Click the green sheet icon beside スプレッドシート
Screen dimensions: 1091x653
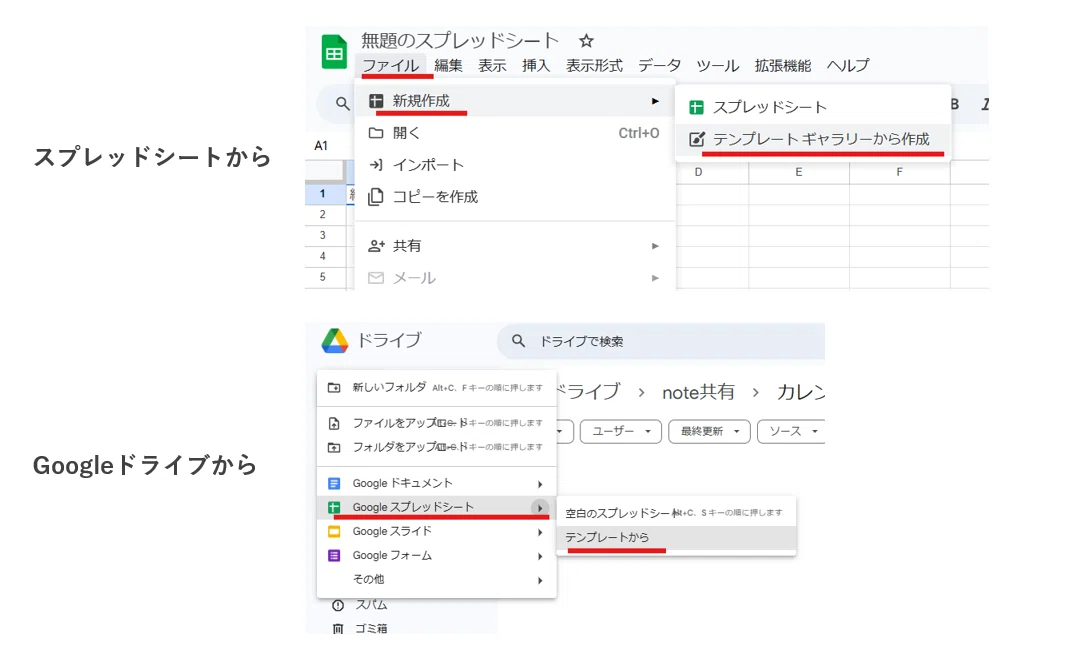[x=696, y=107]
